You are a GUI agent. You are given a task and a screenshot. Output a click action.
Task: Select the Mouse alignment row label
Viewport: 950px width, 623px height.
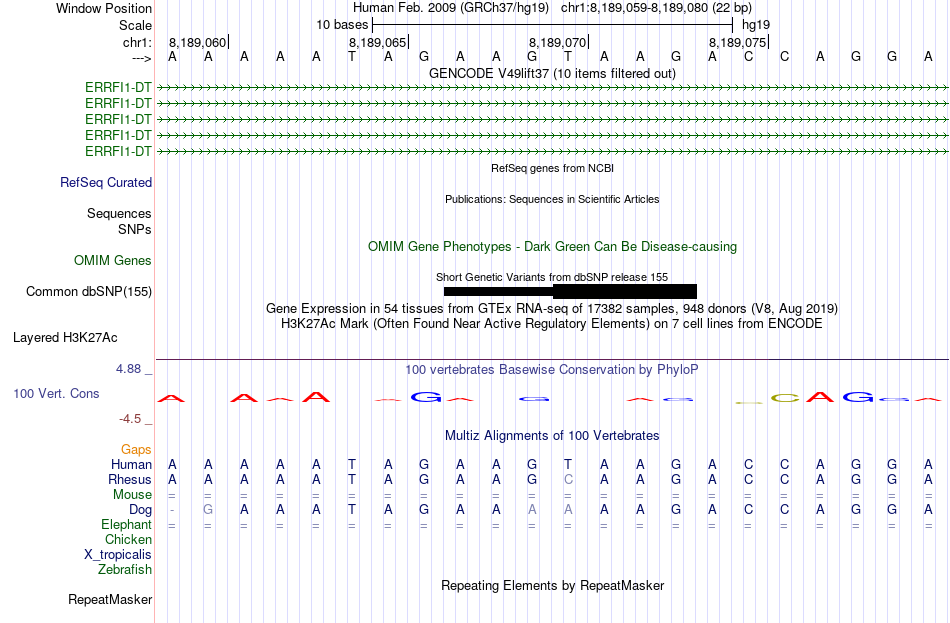coord(132,495)
